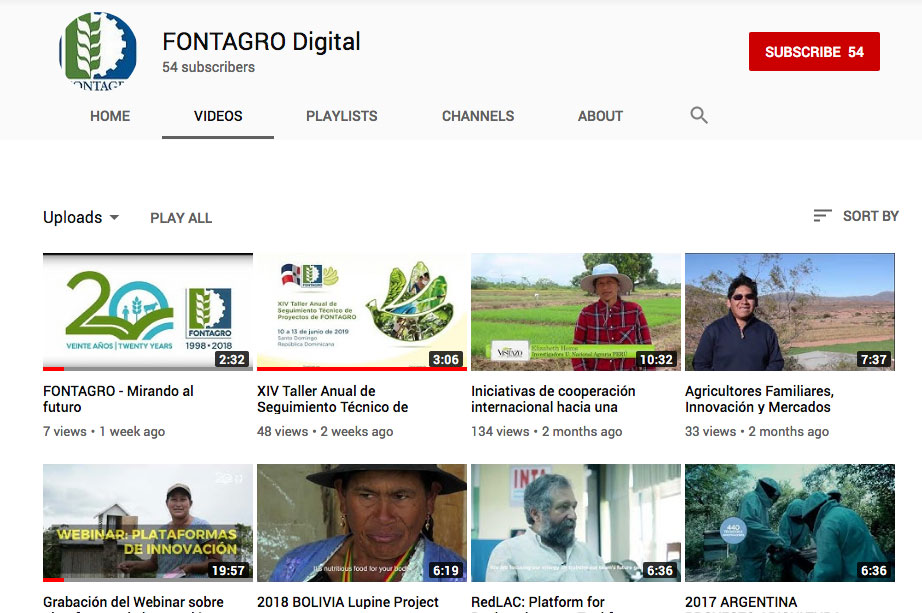Open the channel search magnifier icon
Image resolution: width=922 pixels, height=613 pixels.
[699, 115]
